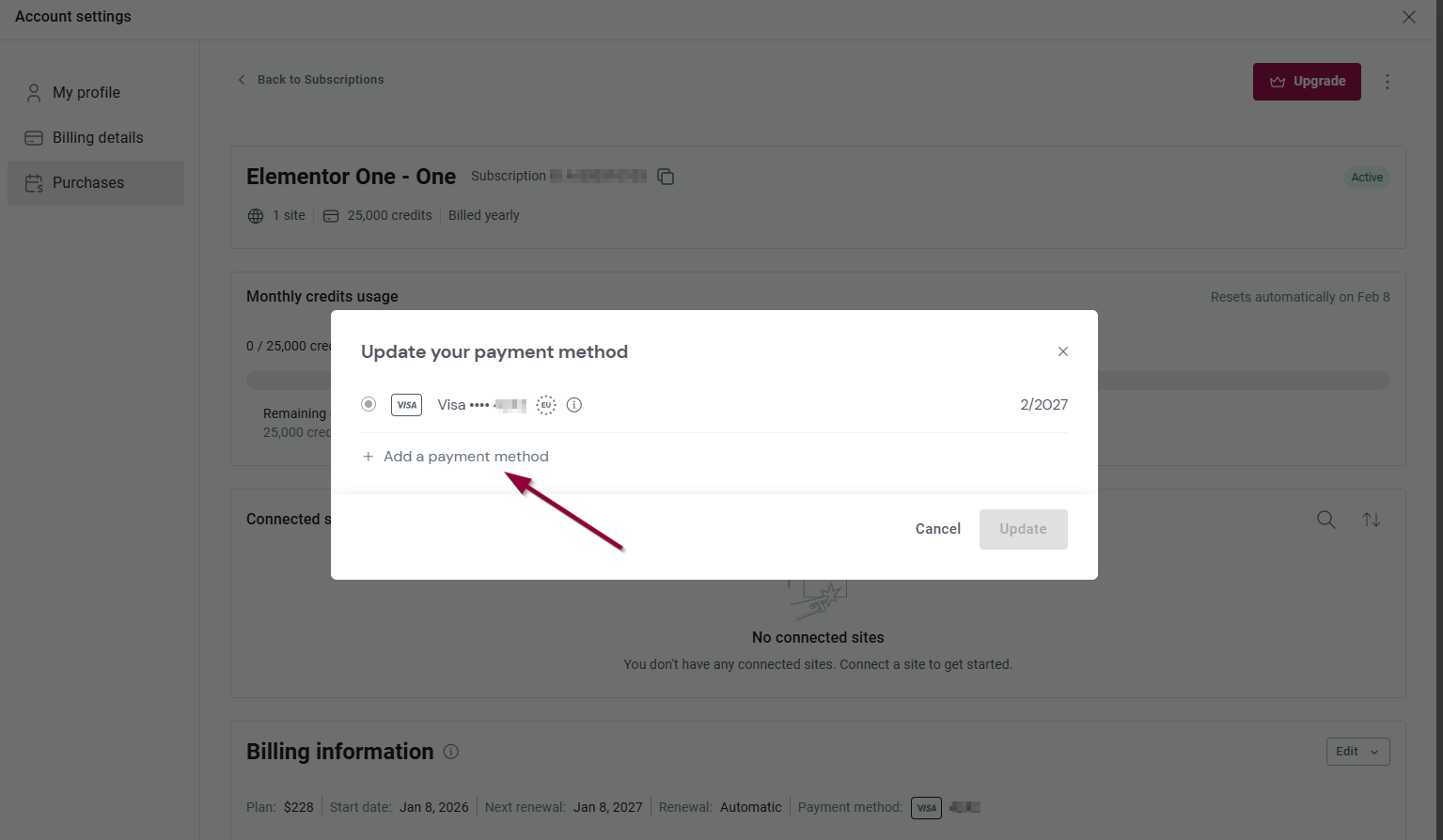Cancel the payment method update
The height and width of the screenshot is (840, 1443).
[x=936, y=529]
